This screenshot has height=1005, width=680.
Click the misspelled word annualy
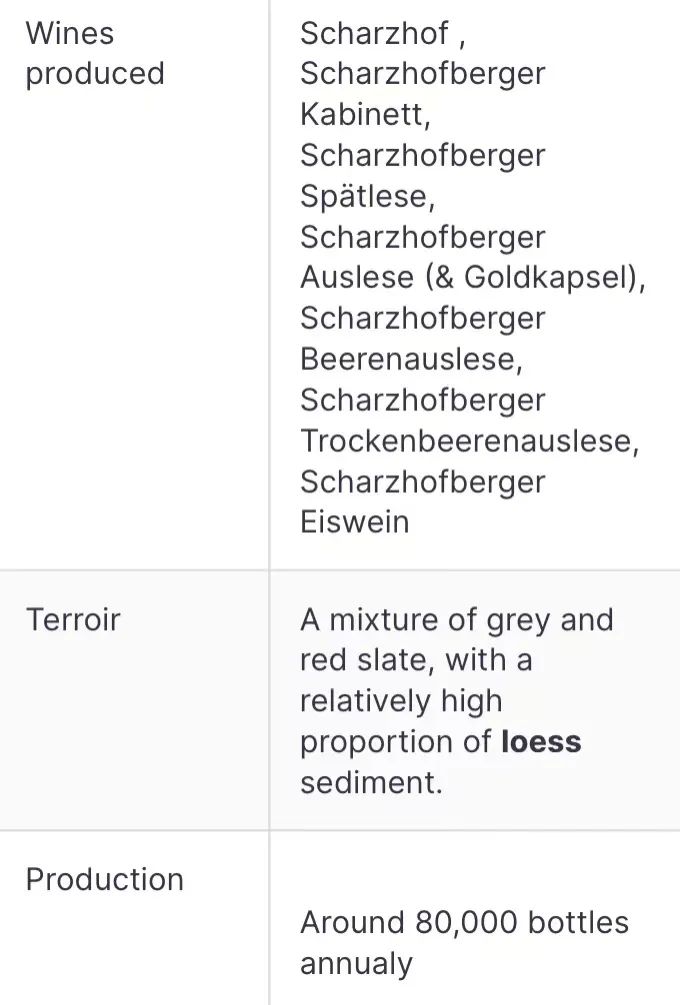click(x=356, y=964)
